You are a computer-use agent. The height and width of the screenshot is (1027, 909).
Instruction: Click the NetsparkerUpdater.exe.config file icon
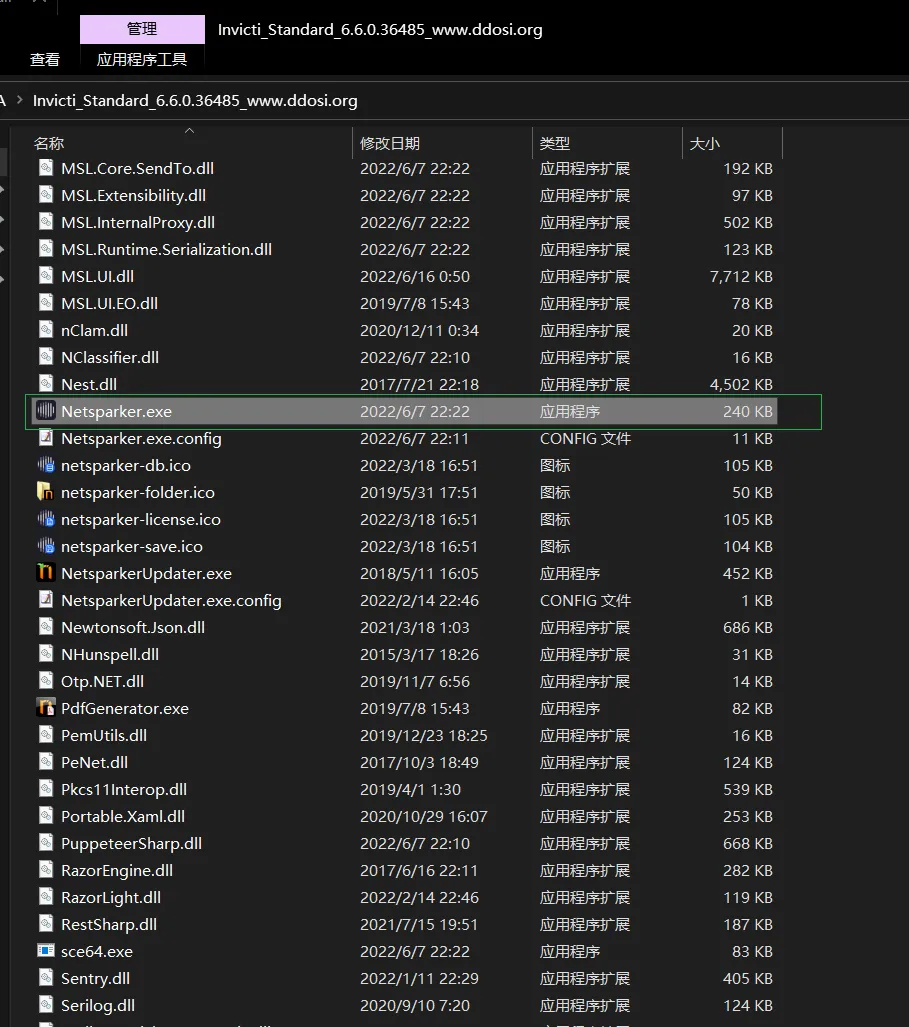coord(46,599)
